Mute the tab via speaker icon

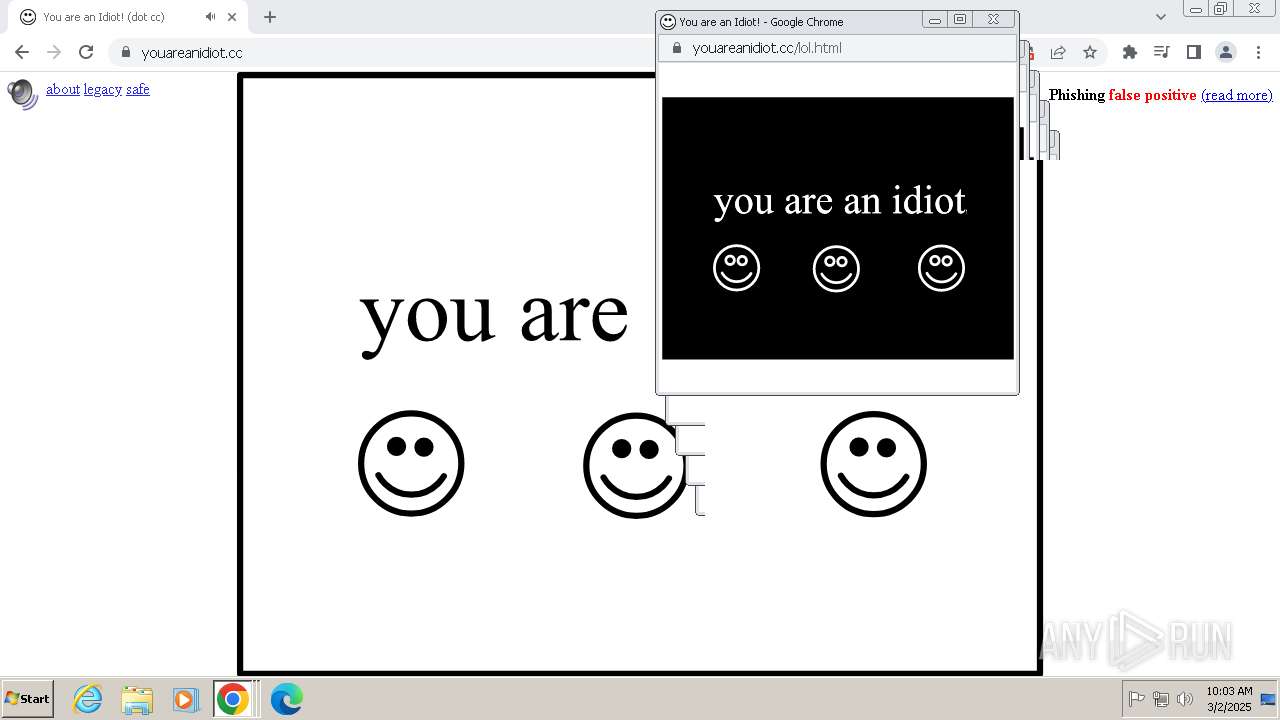pyautogui.click(x=211, y=17)
